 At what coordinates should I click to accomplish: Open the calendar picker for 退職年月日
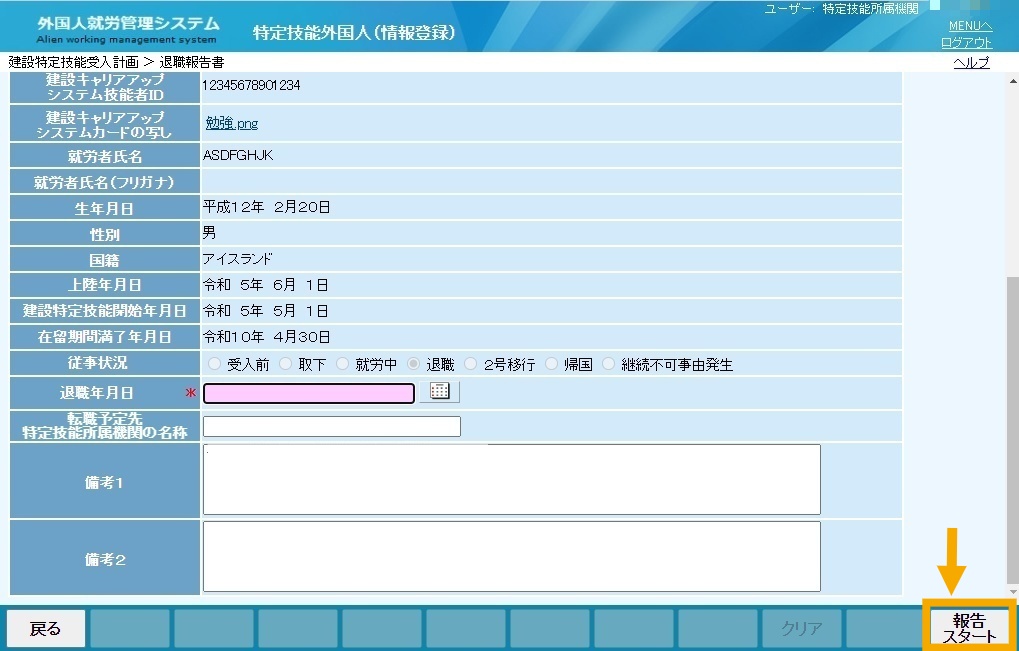(439, 391)
